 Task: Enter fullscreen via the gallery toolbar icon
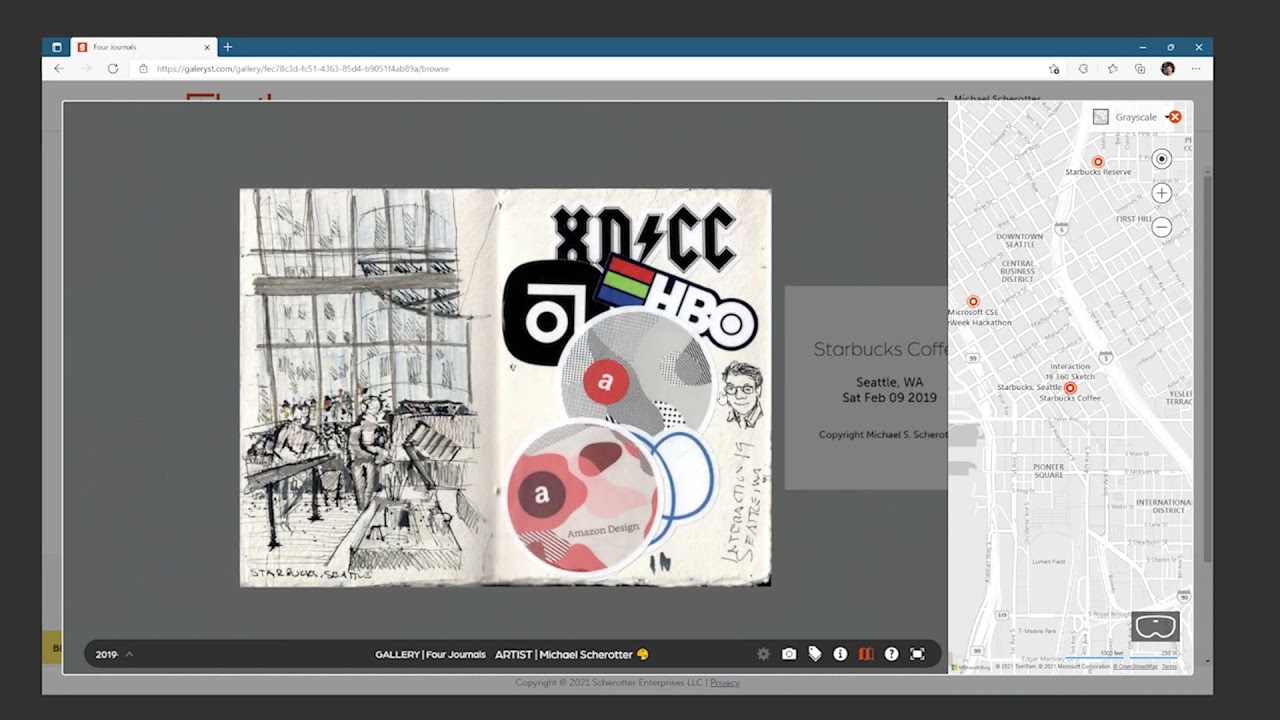917,654
